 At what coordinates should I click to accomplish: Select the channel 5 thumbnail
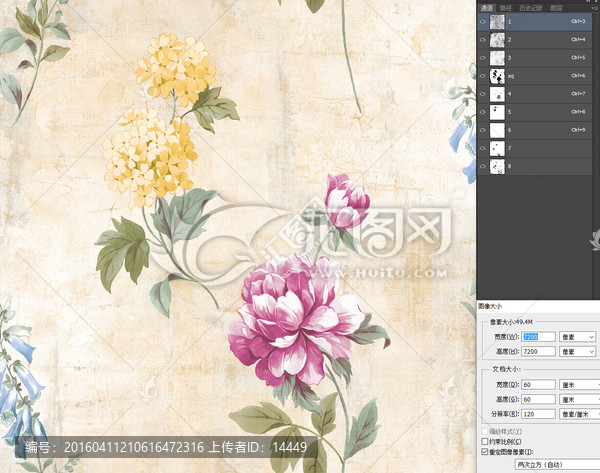pyautogui.click(x=497, y=112)
